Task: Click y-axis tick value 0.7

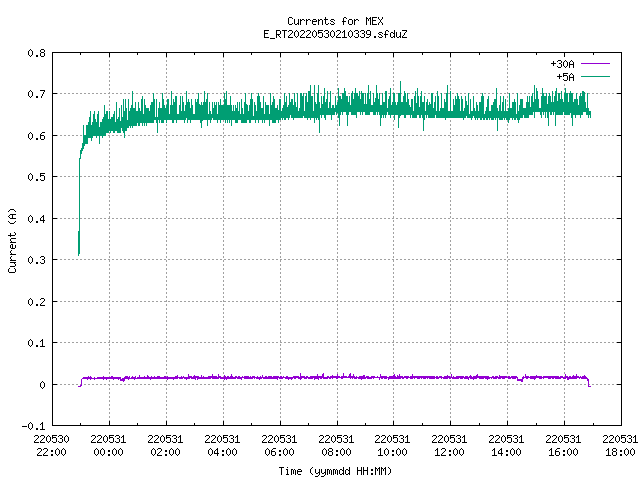Action: click(36, 94)
